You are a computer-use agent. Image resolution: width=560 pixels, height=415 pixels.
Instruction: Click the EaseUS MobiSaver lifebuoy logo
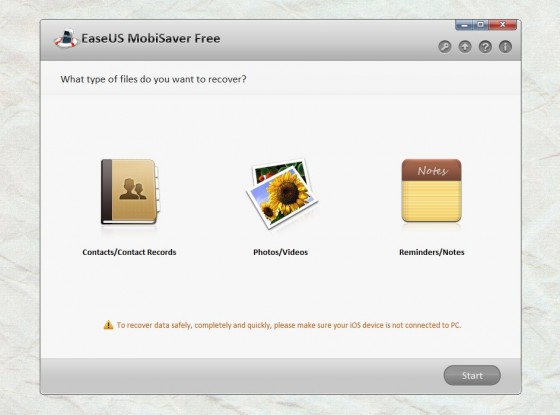click(66, 39)
